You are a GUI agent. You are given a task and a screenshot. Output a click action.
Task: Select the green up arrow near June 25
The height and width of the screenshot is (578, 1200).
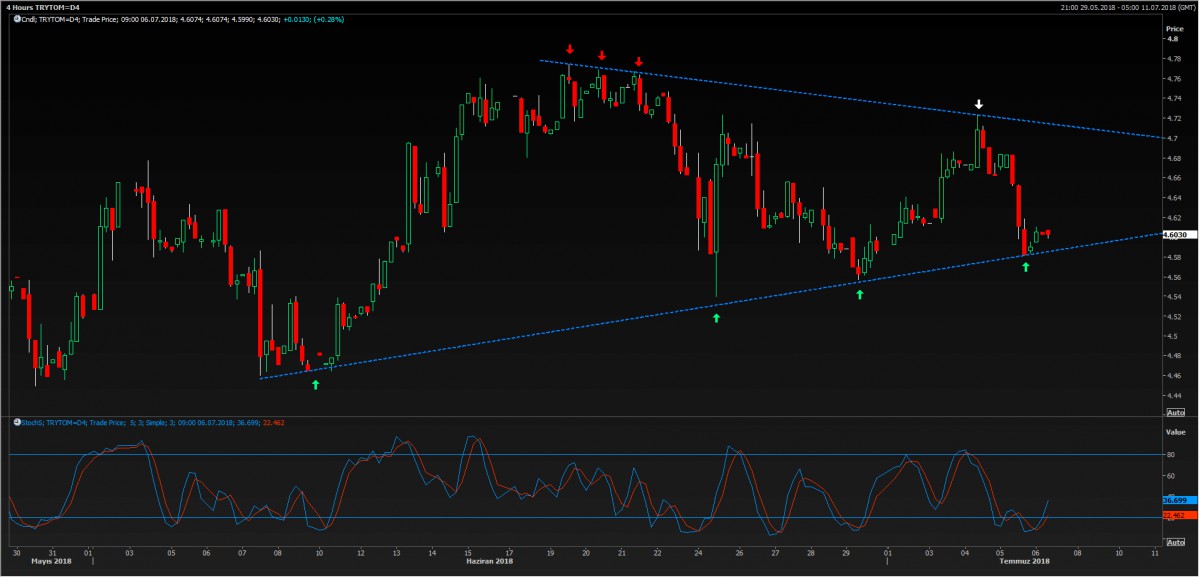tap(716, 317)
